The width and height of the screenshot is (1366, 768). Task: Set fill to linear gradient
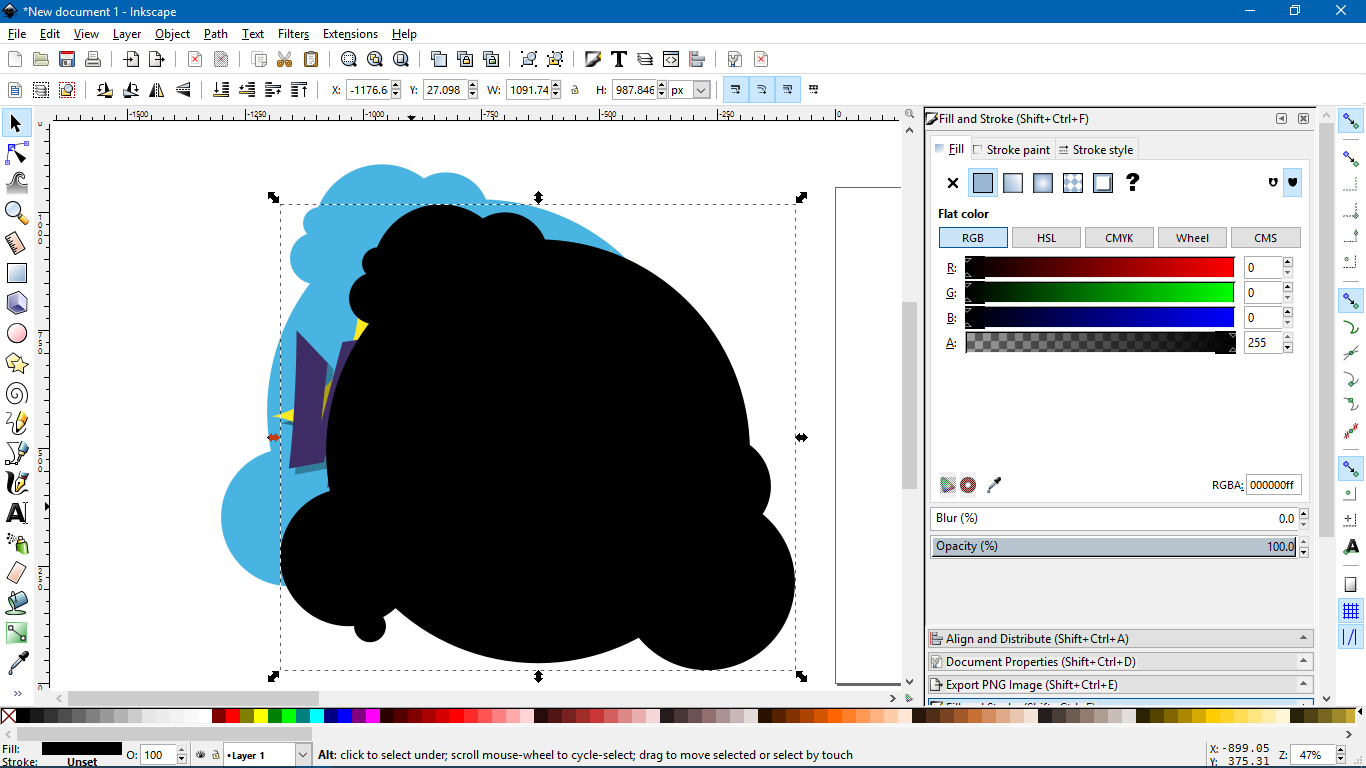point(1012,183)
